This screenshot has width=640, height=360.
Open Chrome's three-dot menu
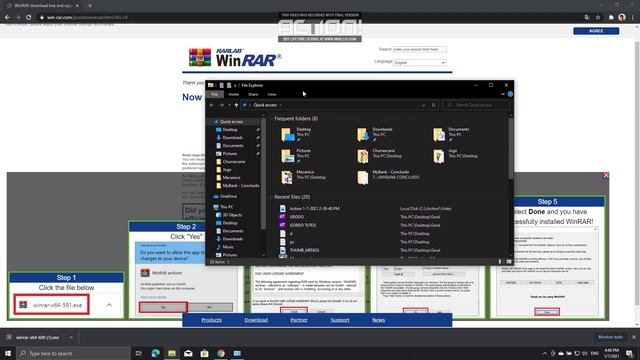point(633,18)
